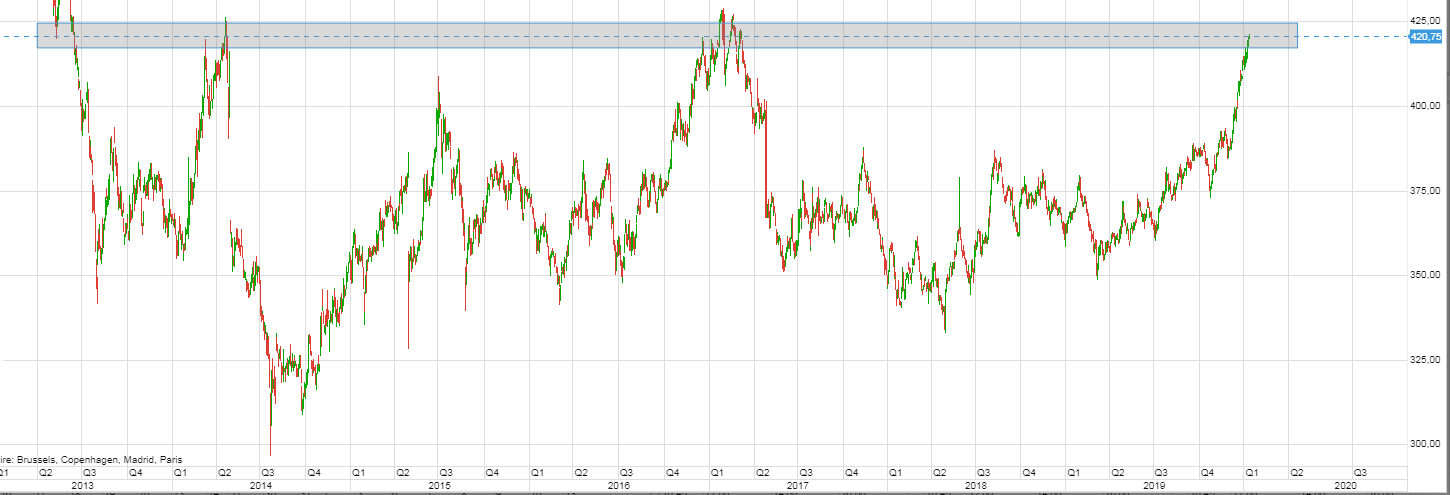Click the 420,75 current price label
The width and height of the screenshot is (1450, 495).
pos(1424,37)
